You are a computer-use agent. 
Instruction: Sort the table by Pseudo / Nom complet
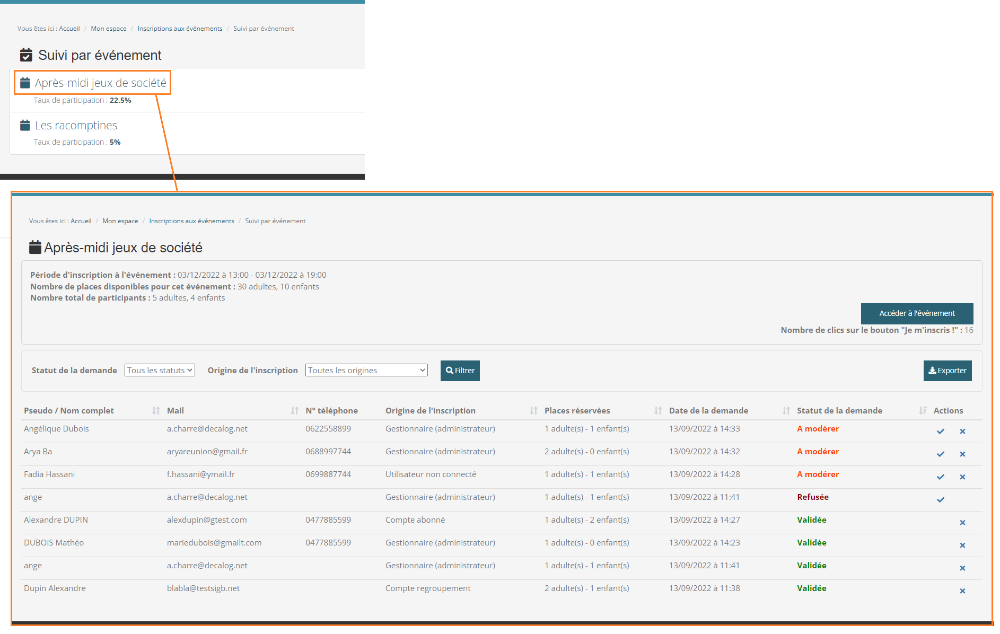pos(155,411)
